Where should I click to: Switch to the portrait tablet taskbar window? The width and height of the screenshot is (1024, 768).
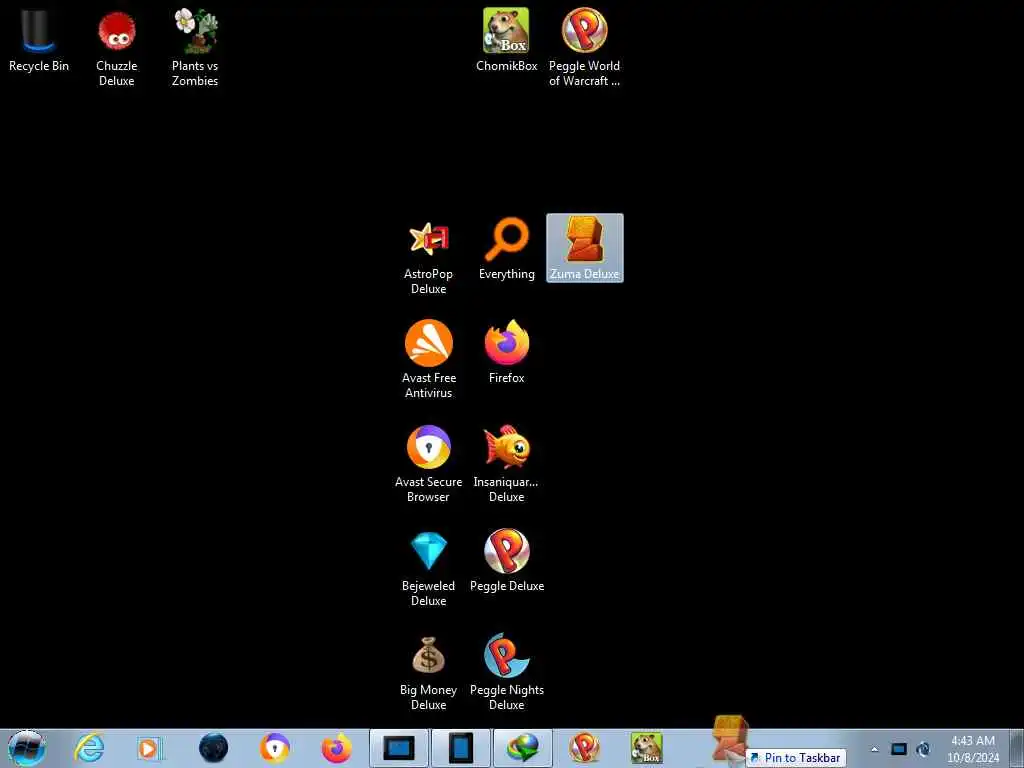tap(460, 748)
